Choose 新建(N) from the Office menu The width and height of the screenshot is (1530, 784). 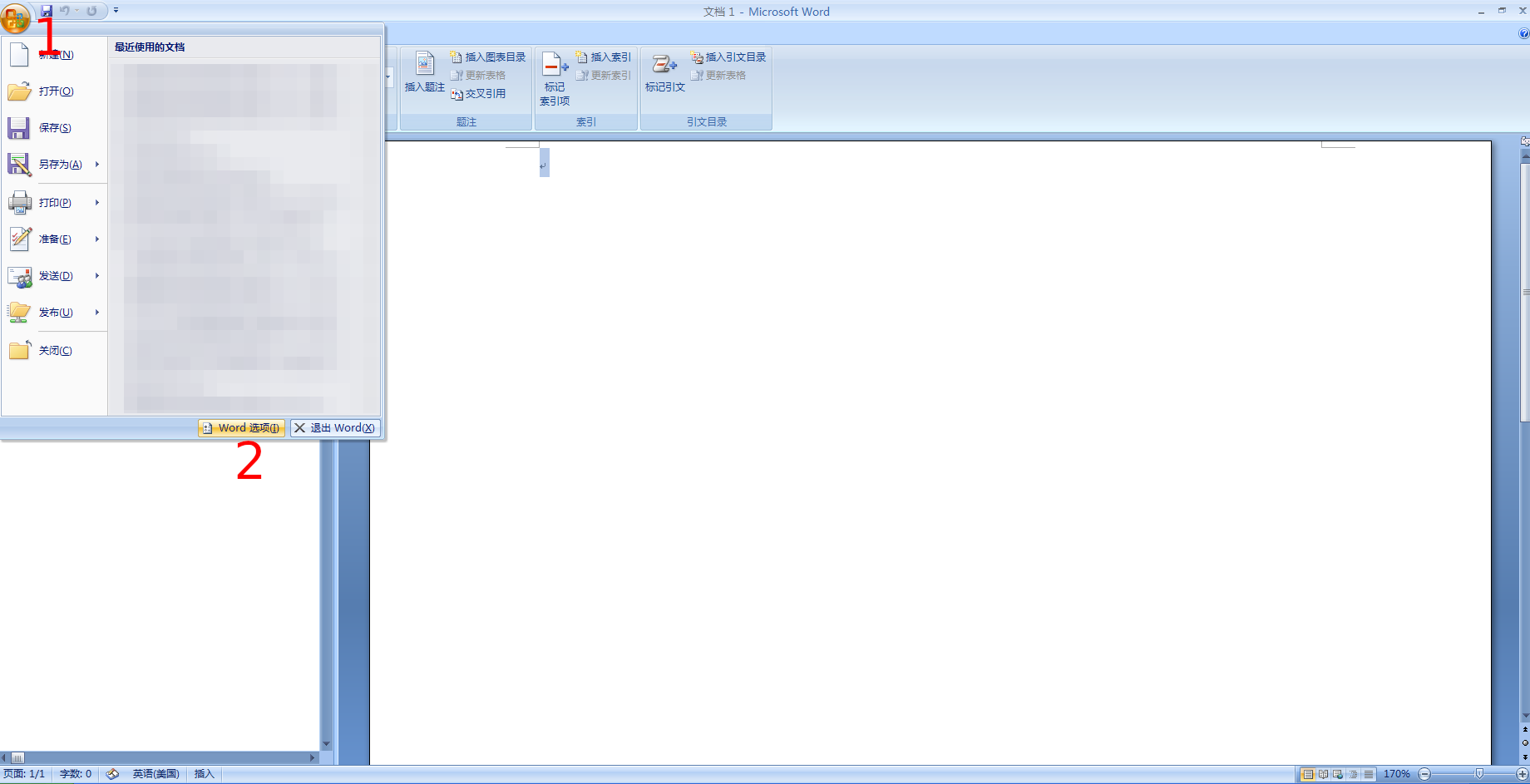54,55
